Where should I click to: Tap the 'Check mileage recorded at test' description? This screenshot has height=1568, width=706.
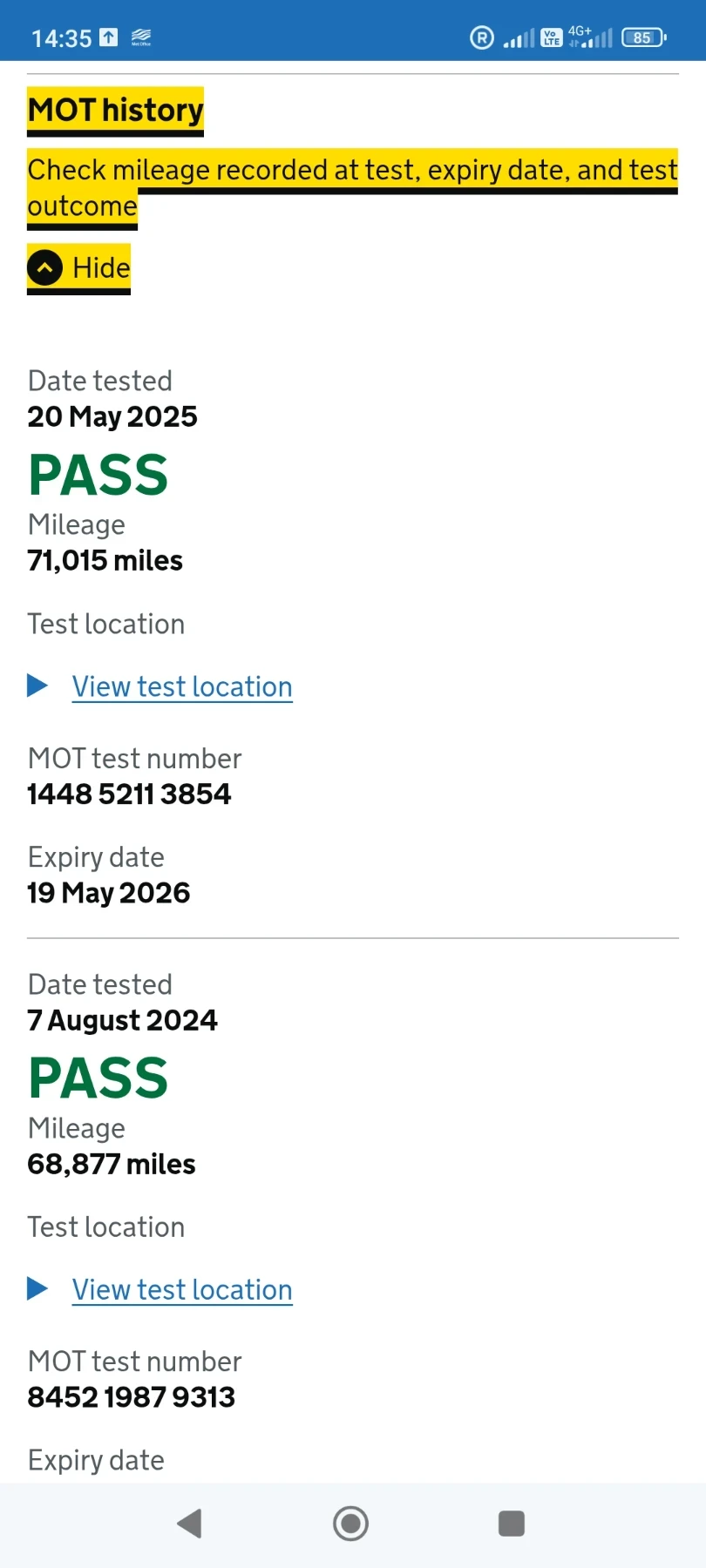coord(352,170)
